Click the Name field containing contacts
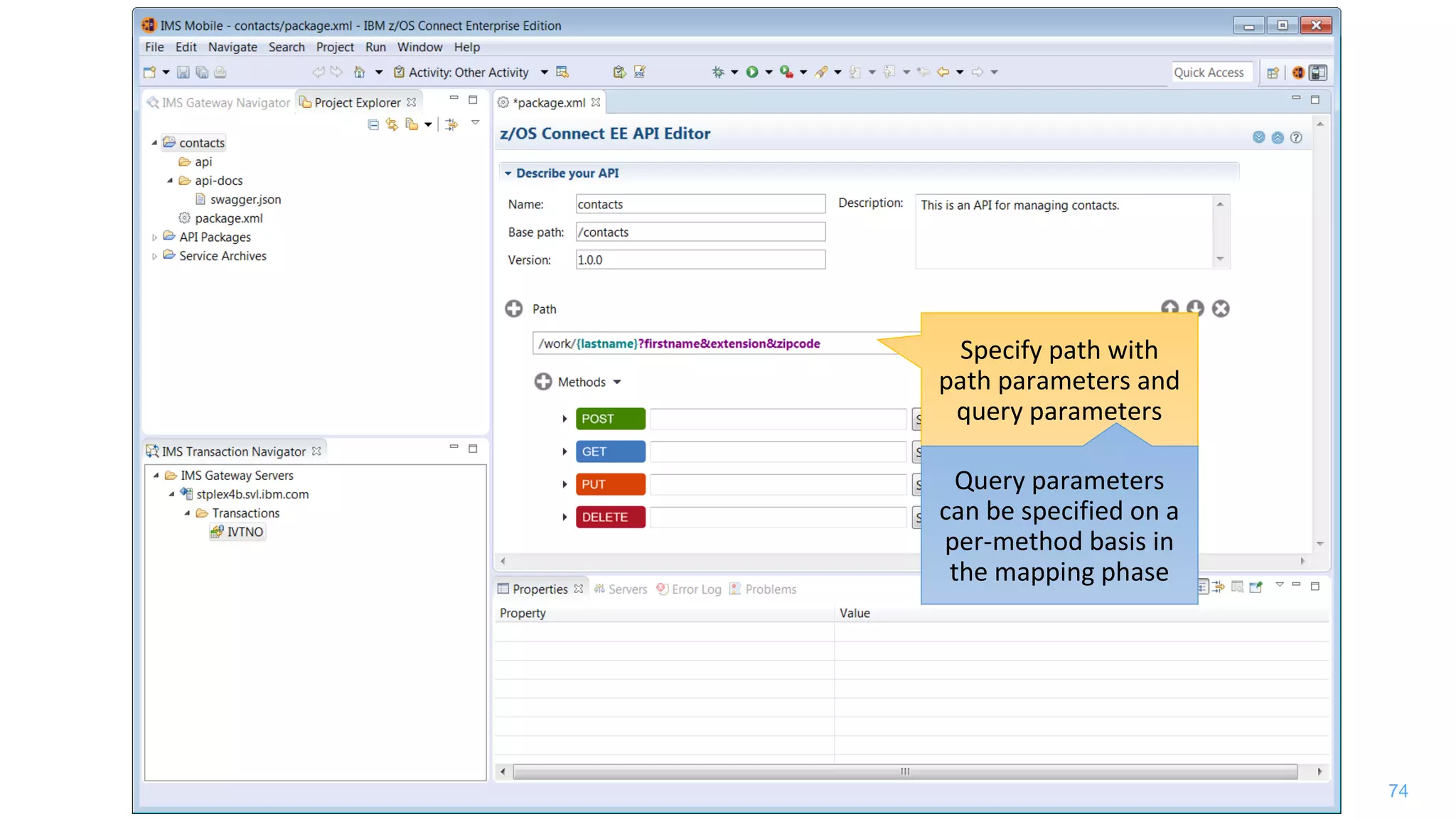1456x819 pixels. 700,204
